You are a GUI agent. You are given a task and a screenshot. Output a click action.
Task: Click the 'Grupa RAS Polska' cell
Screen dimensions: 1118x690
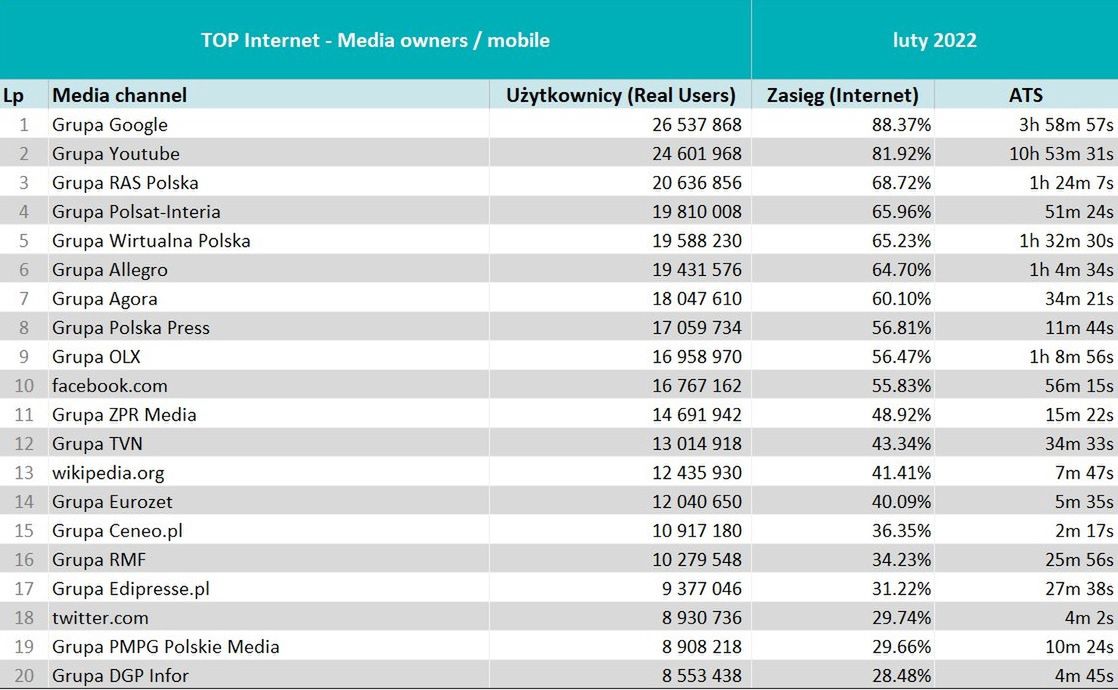pos(125,183)
